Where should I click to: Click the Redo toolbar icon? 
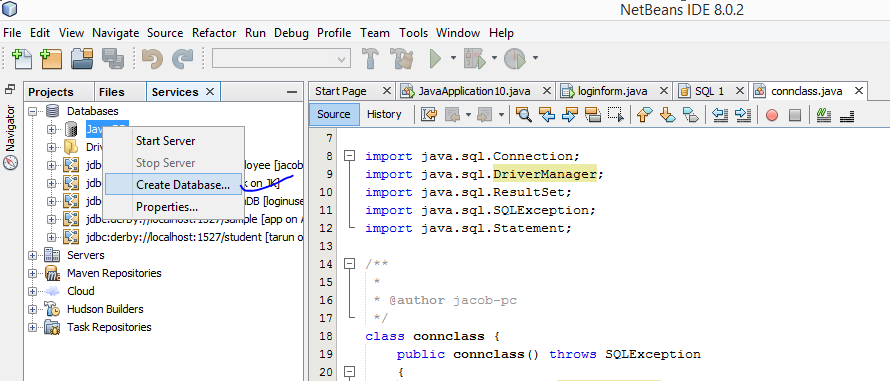(x=182, y=58)
